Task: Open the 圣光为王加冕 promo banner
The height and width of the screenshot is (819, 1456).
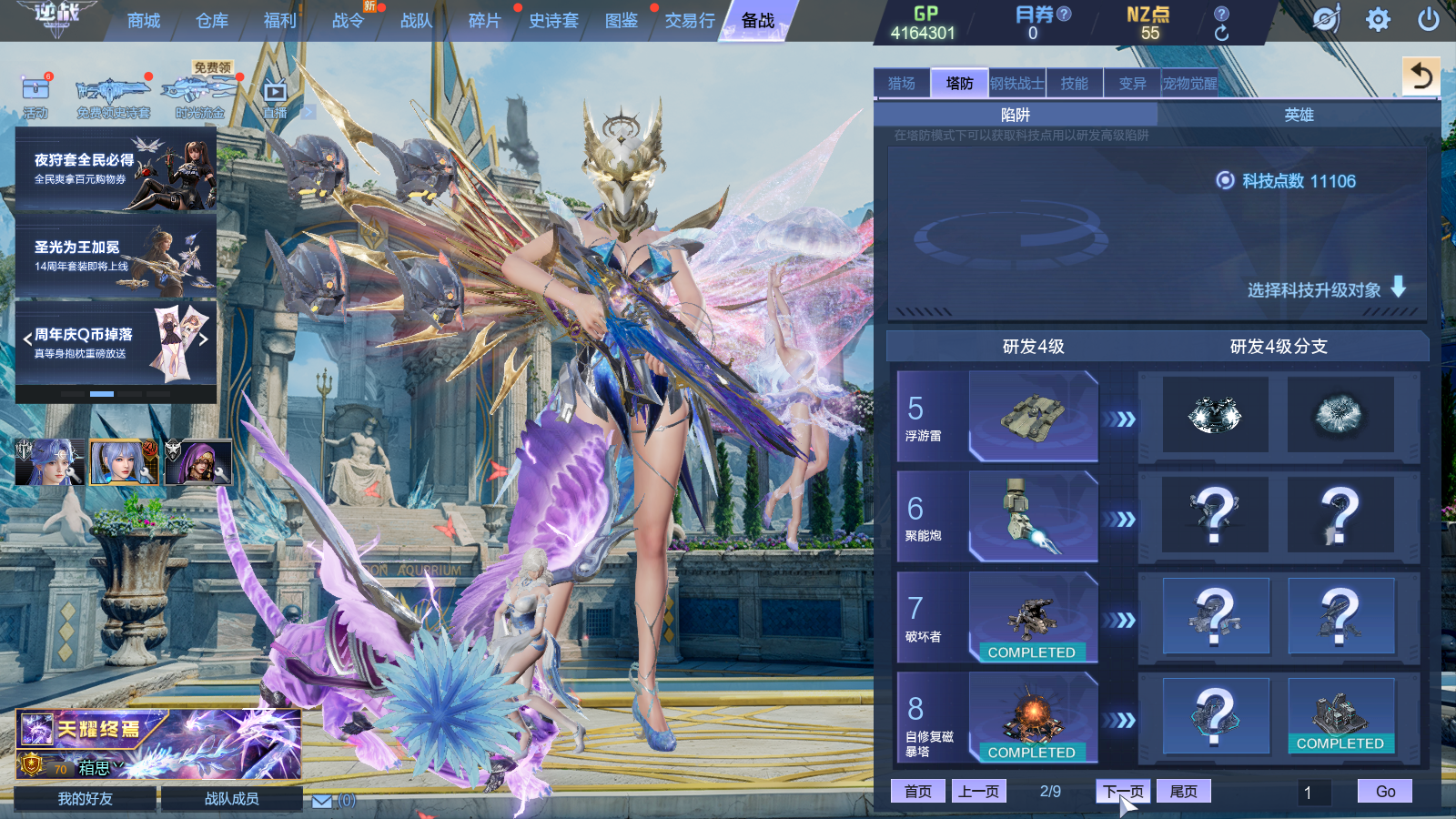Action: (116, 256)
